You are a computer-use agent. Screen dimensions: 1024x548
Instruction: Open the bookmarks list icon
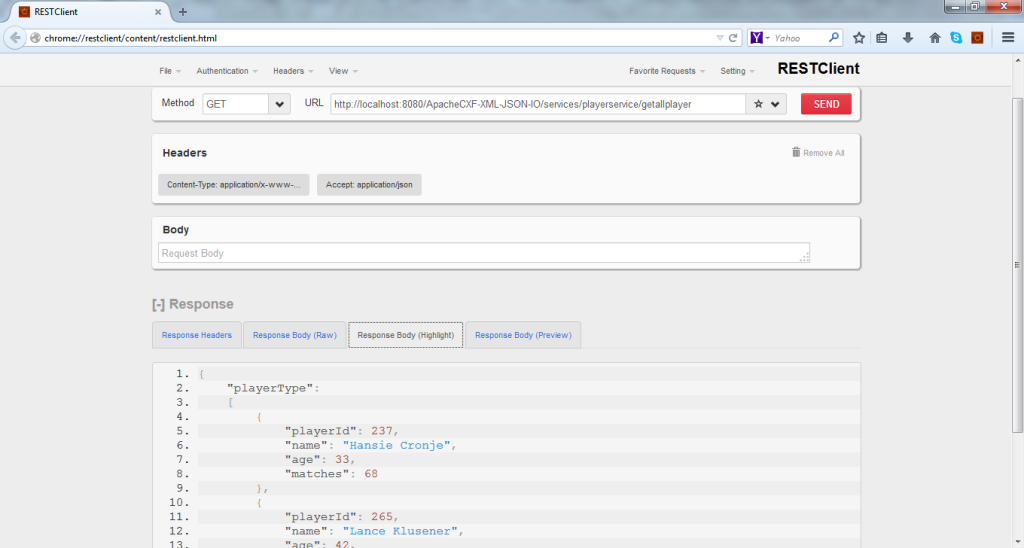point(882,38)
